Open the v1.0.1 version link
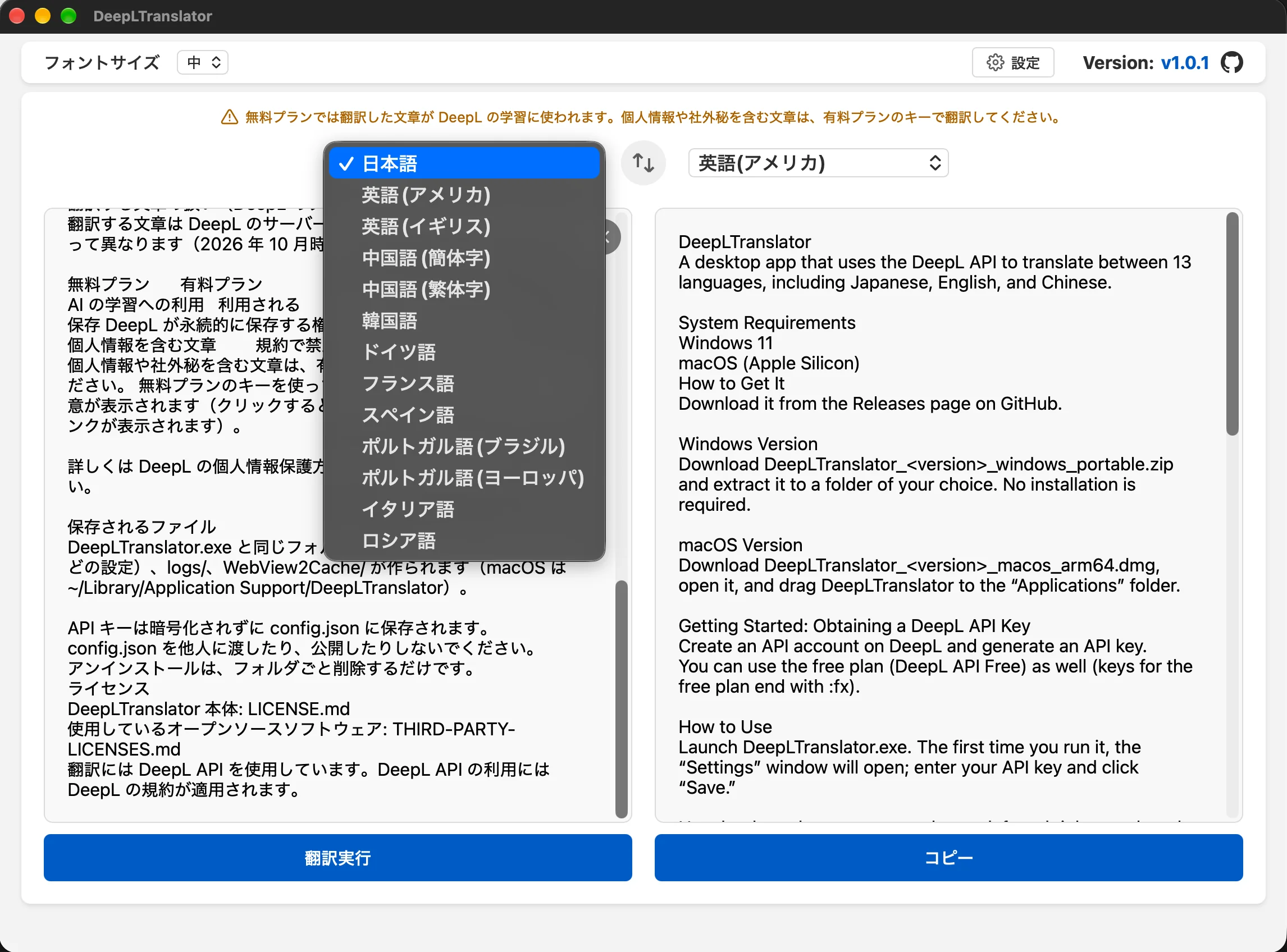 tap(1184, 62)
